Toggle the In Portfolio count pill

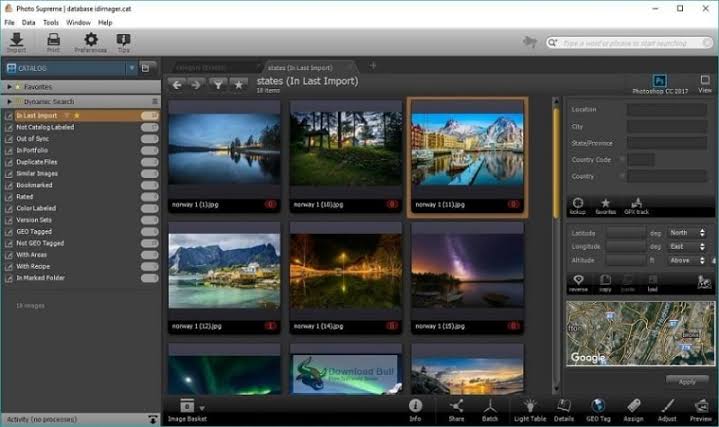[149, 150]
